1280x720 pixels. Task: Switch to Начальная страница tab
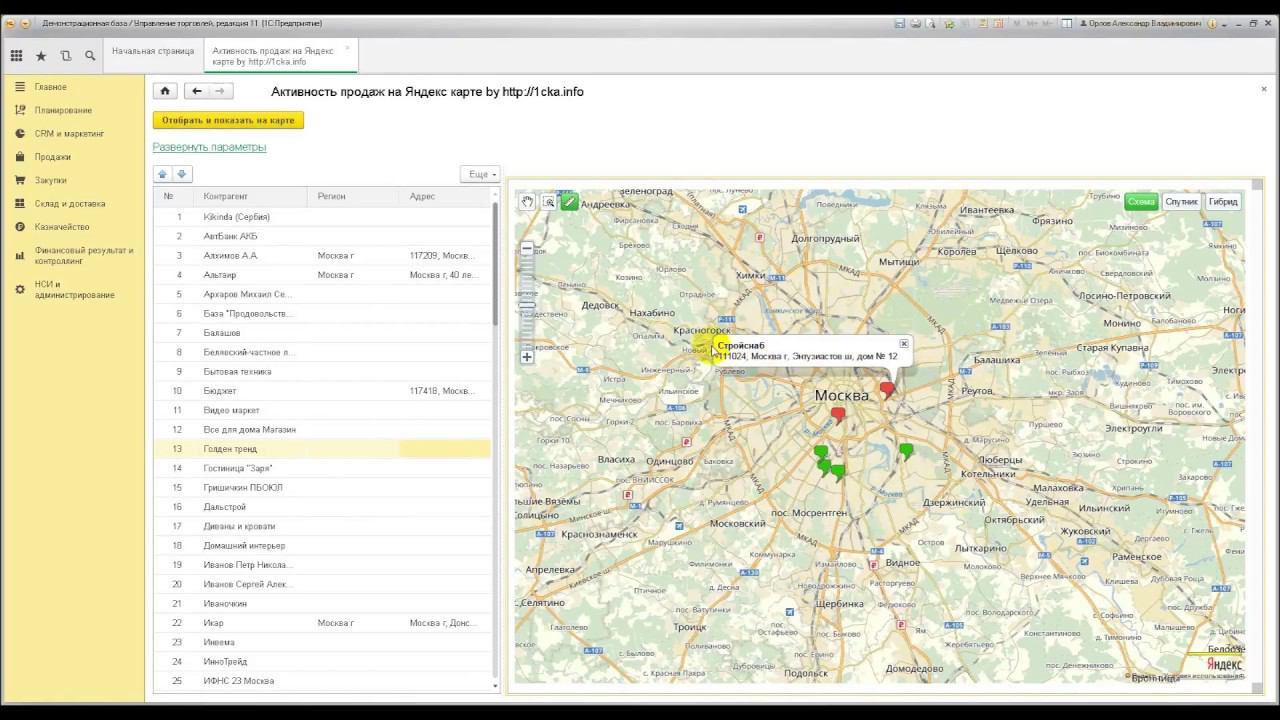[153, 51]
